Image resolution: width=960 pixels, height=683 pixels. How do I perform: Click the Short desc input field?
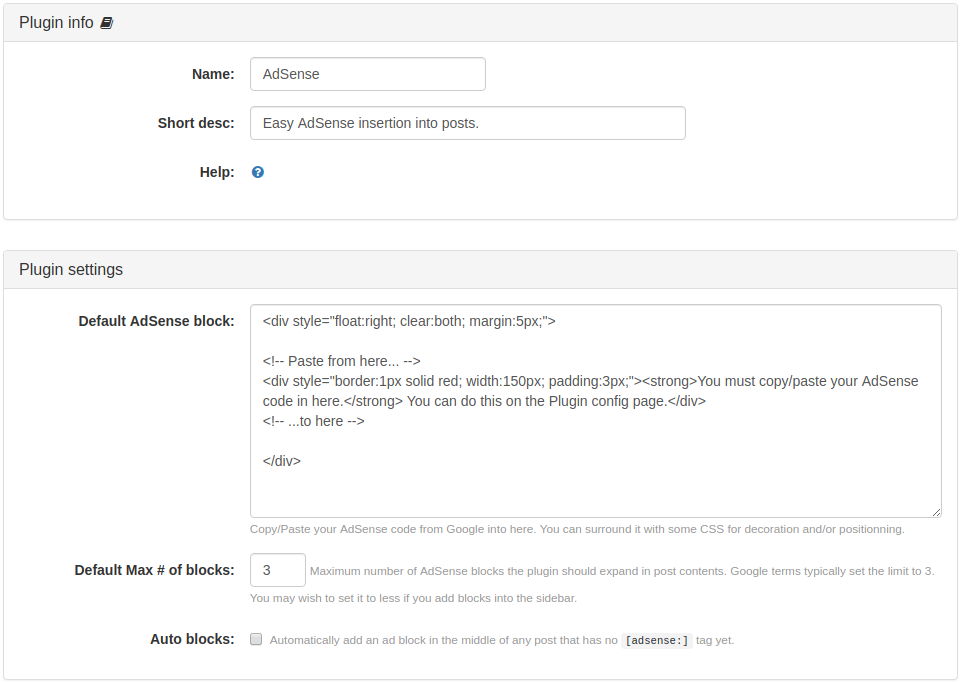click(x=468, y=123)
